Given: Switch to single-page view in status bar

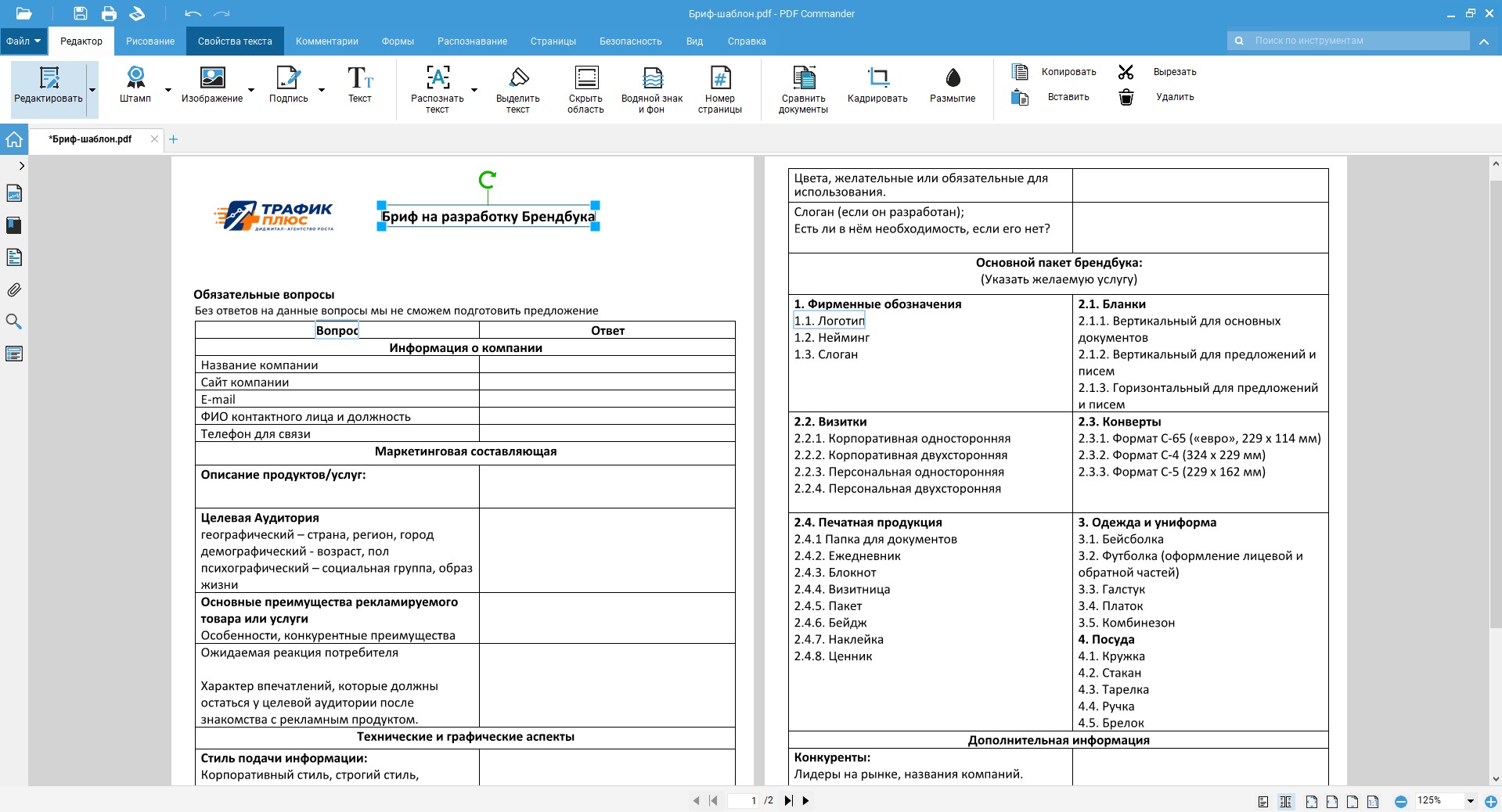Looking at the screenshot, I should (x=1263, y=801).
